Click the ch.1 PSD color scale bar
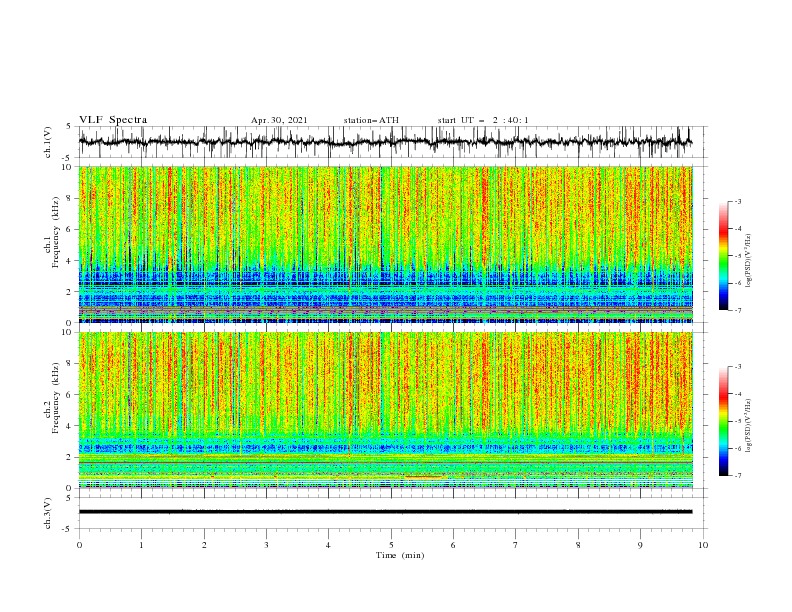Viewport: 792px width, 612px height. [x=723, y=256]
